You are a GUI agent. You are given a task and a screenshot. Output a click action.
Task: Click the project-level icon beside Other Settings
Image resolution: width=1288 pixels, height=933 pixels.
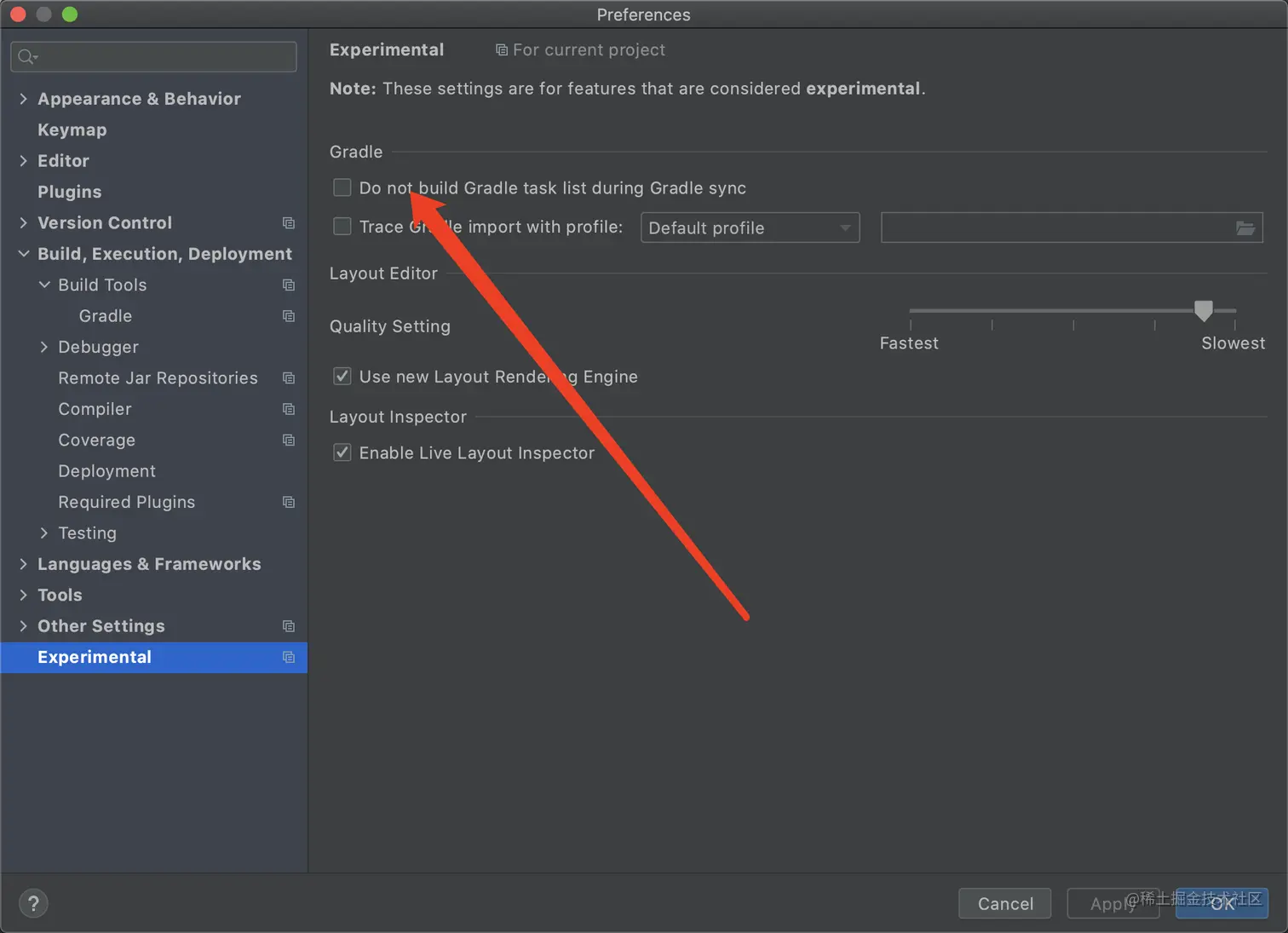click(289, 626)
